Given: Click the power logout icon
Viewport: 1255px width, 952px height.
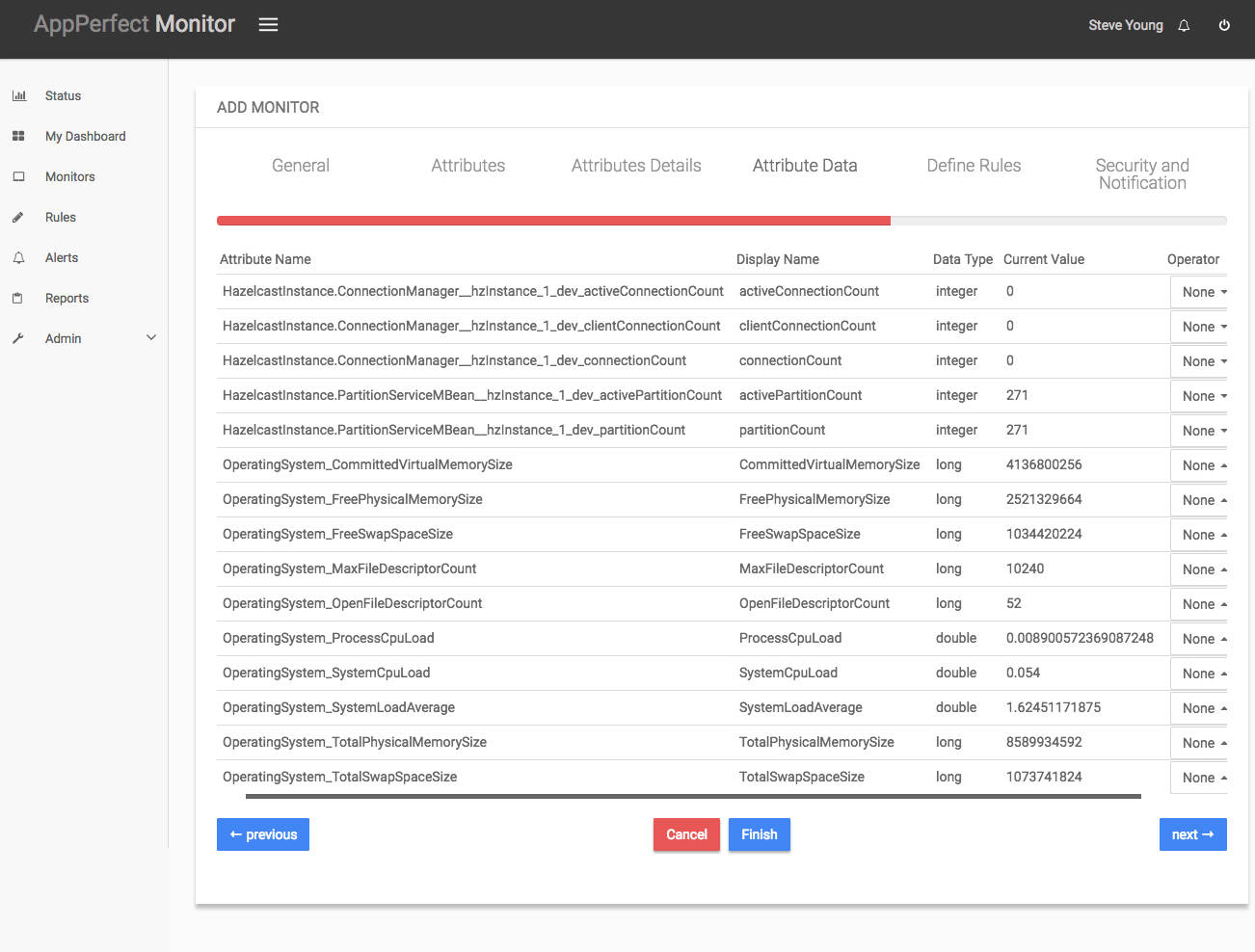Looking at the screenshot, I should (x=1224, y=25).
